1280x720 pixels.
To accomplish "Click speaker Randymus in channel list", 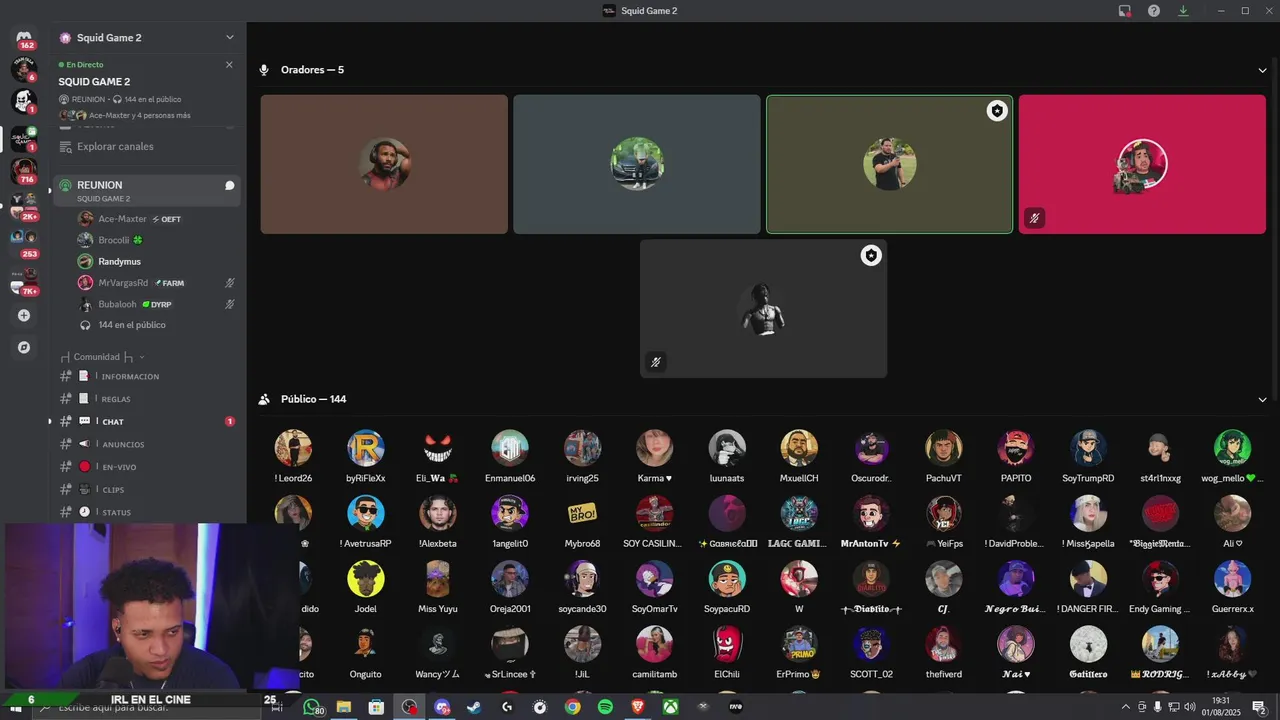I will (157, 262).
